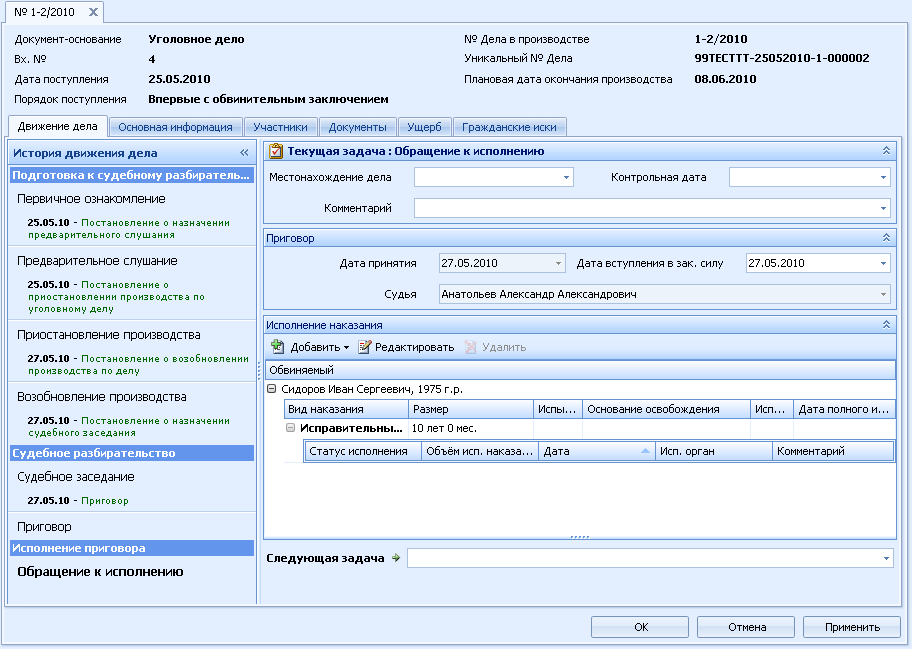This screenshot has height=649, width=912.
Task: Open the Местонахождение дела dropdown
Action: [x=567, y=177]
